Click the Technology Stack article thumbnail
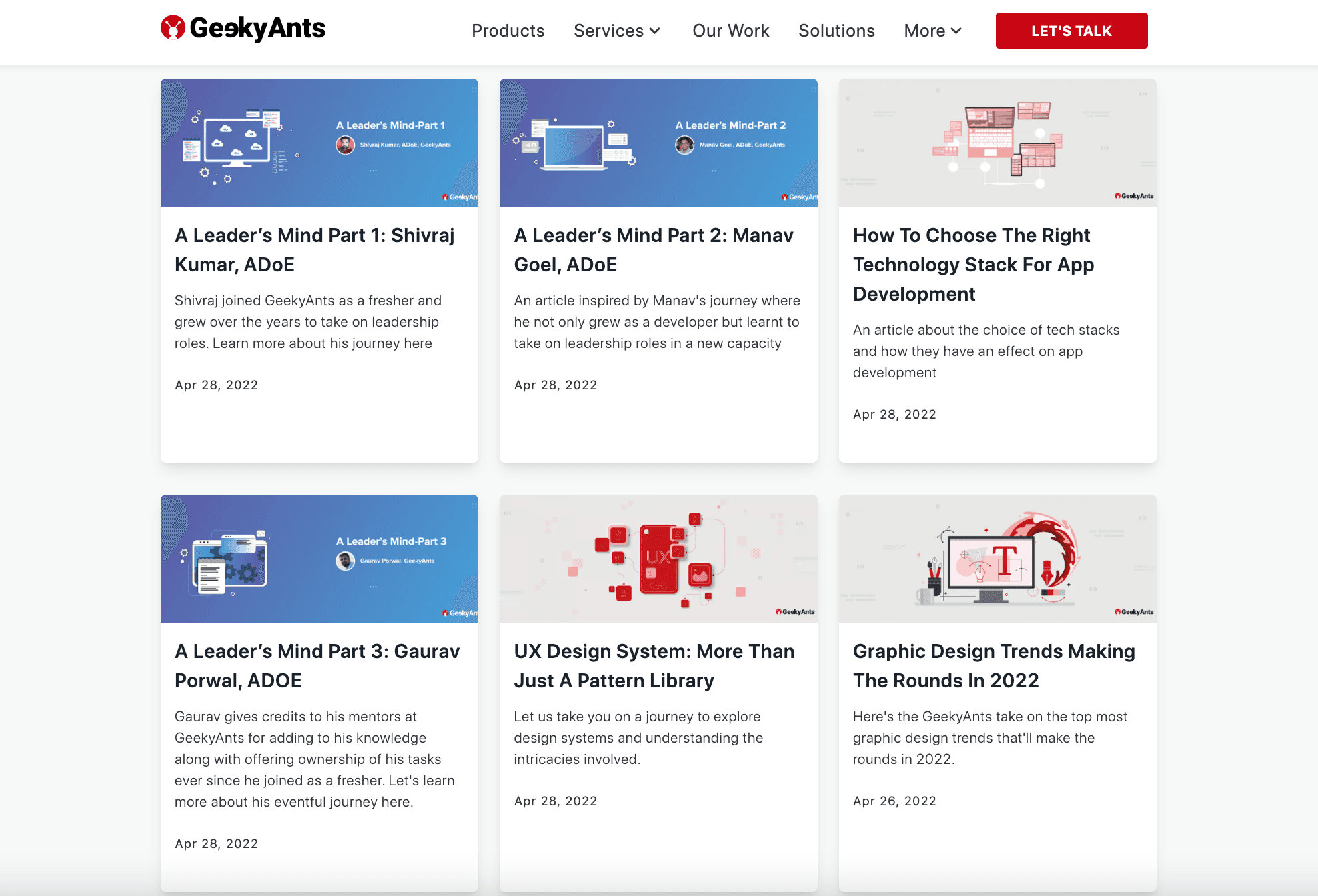The width and height of the screenshot is (1318, 896). pyautogui.click(x=997, y=143)
